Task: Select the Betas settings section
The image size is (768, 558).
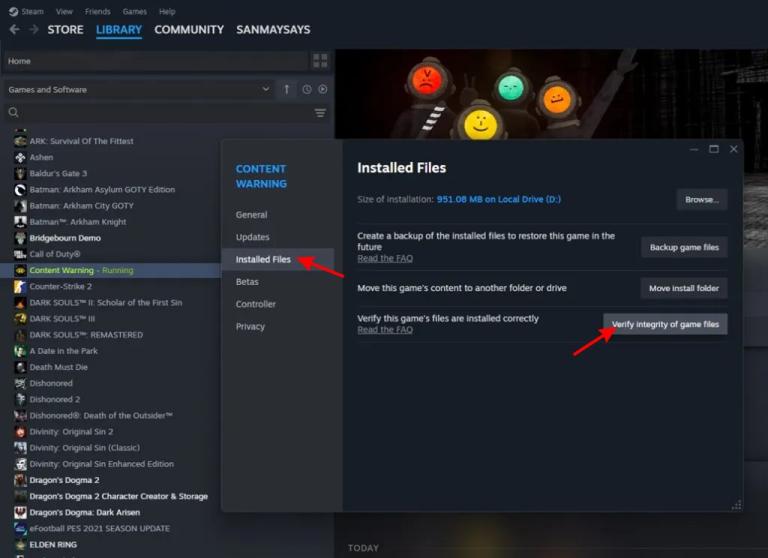Action: click(247, 282)
